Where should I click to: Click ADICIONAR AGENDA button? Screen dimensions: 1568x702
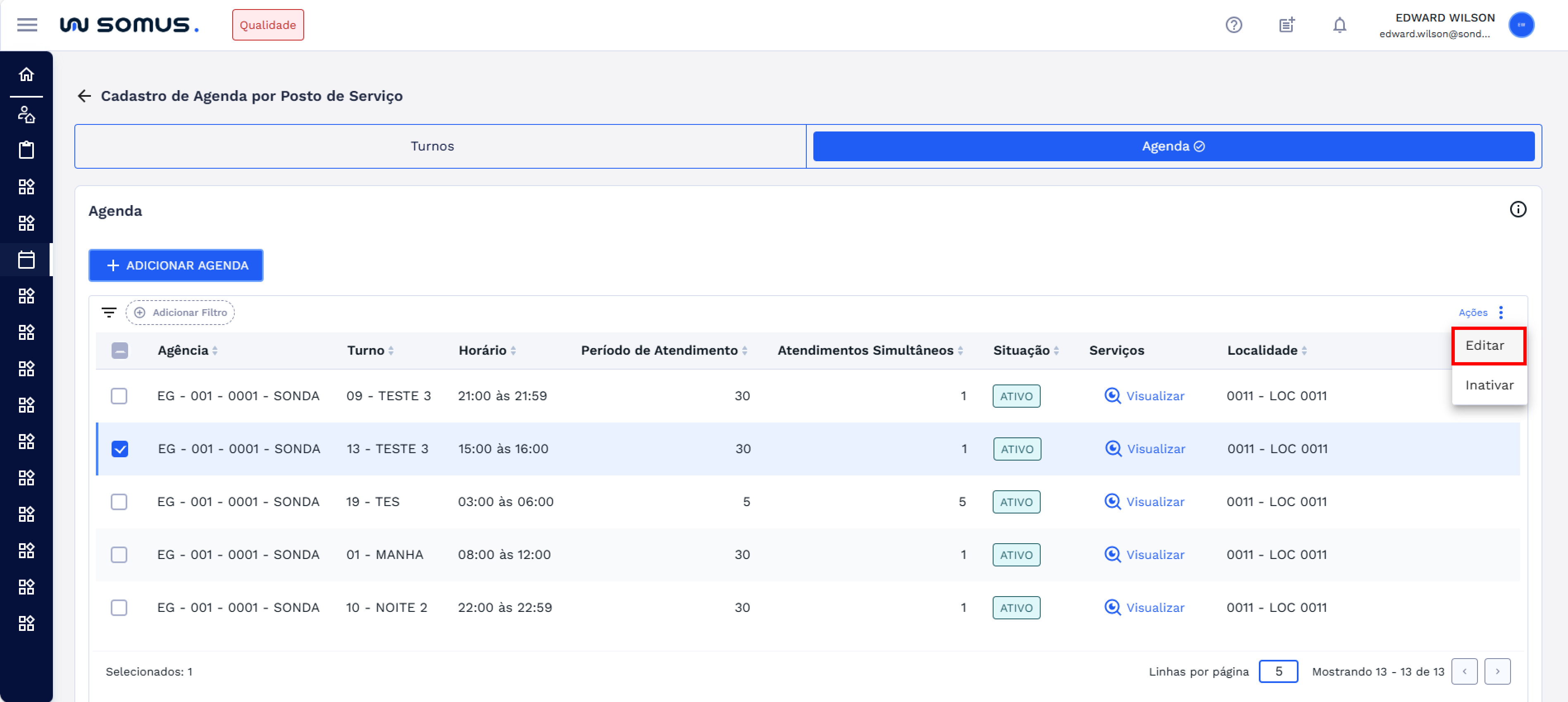(176, 265)
